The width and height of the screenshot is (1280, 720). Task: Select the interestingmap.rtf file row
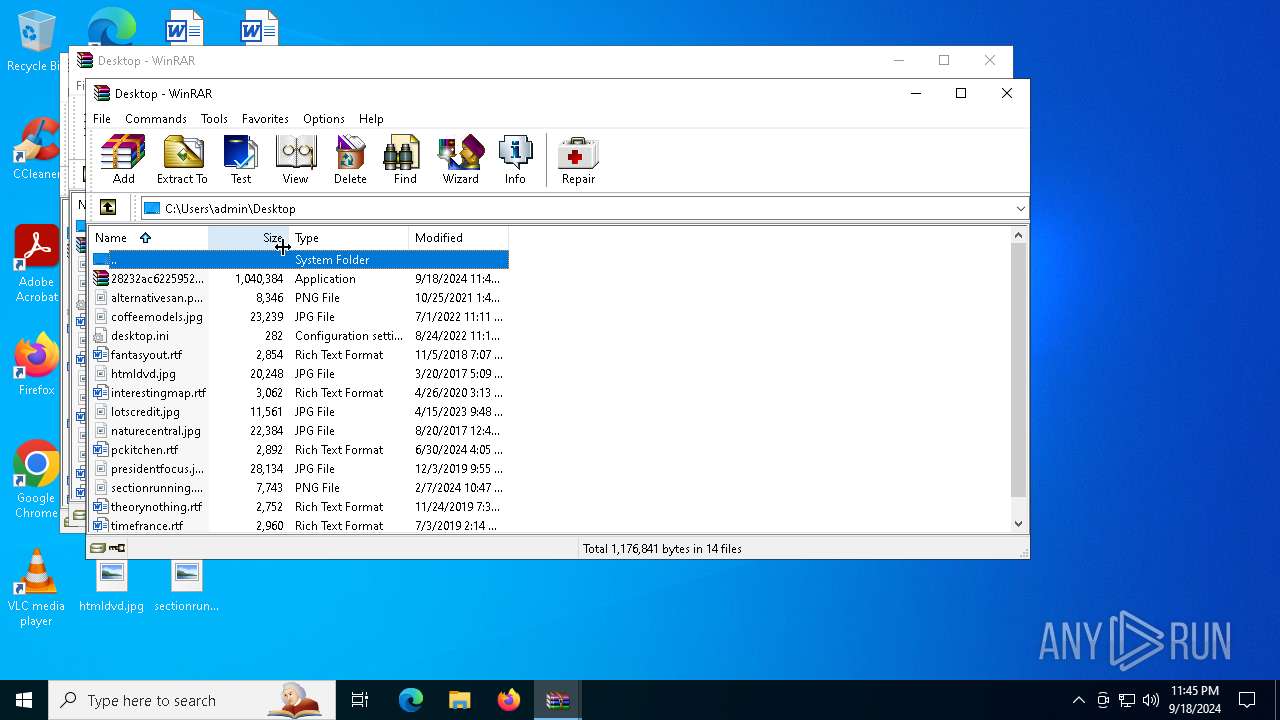click(300, 393)
